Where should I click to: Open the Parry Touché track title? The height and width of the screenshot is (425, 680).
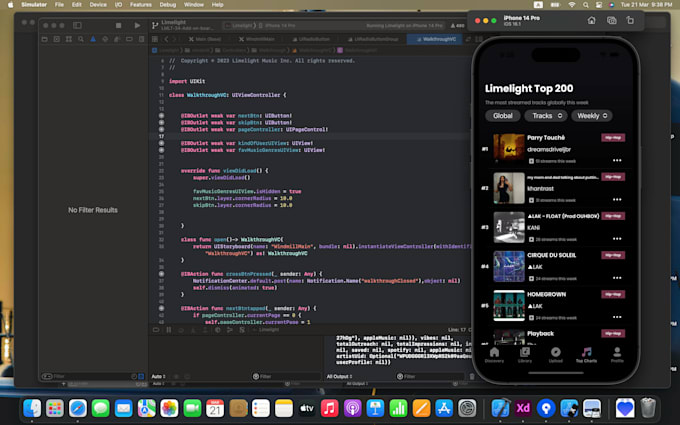(x=546, y=137)
